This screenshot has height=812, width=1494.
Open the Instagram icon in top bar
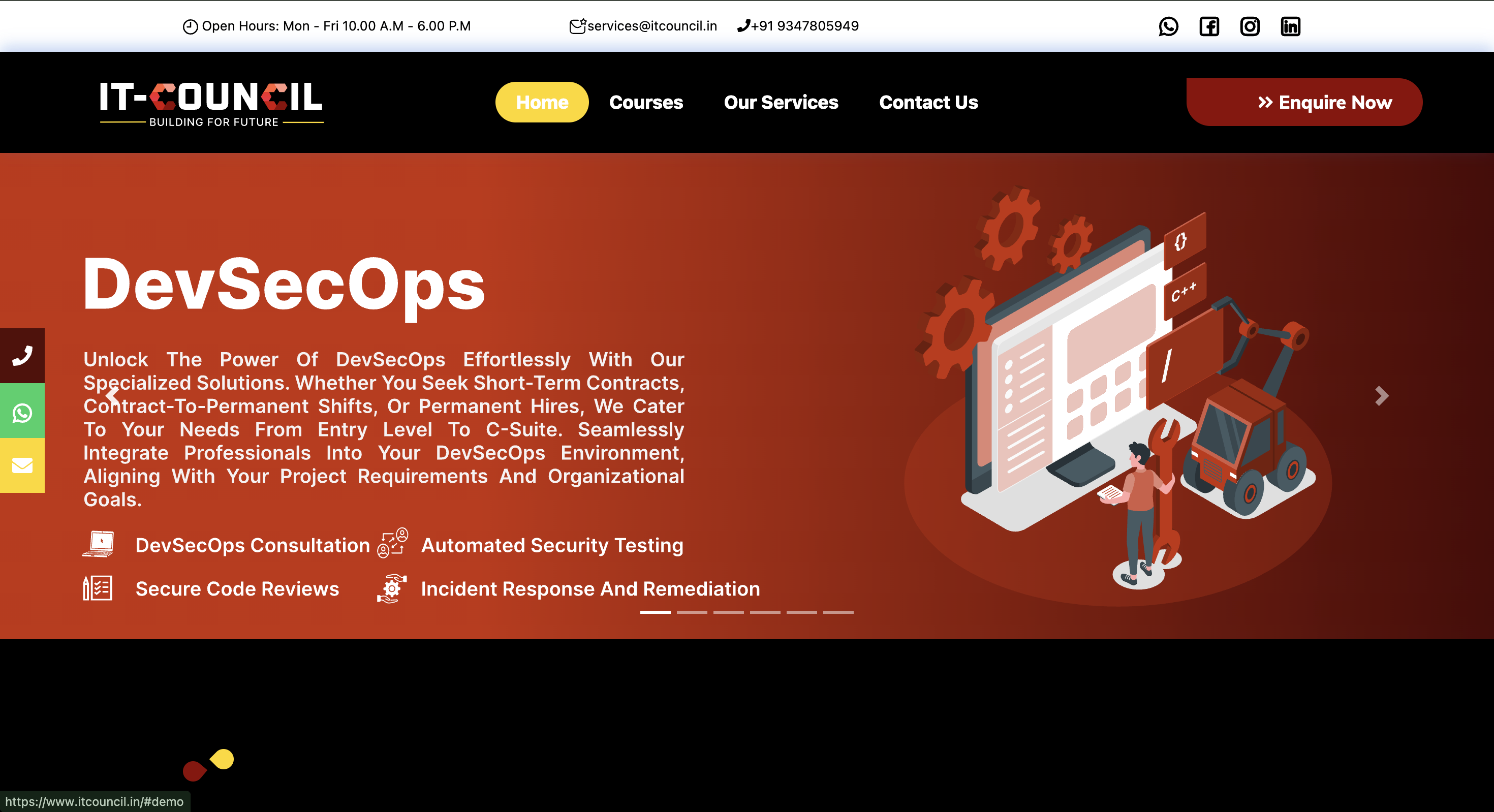coord(1250,27)
